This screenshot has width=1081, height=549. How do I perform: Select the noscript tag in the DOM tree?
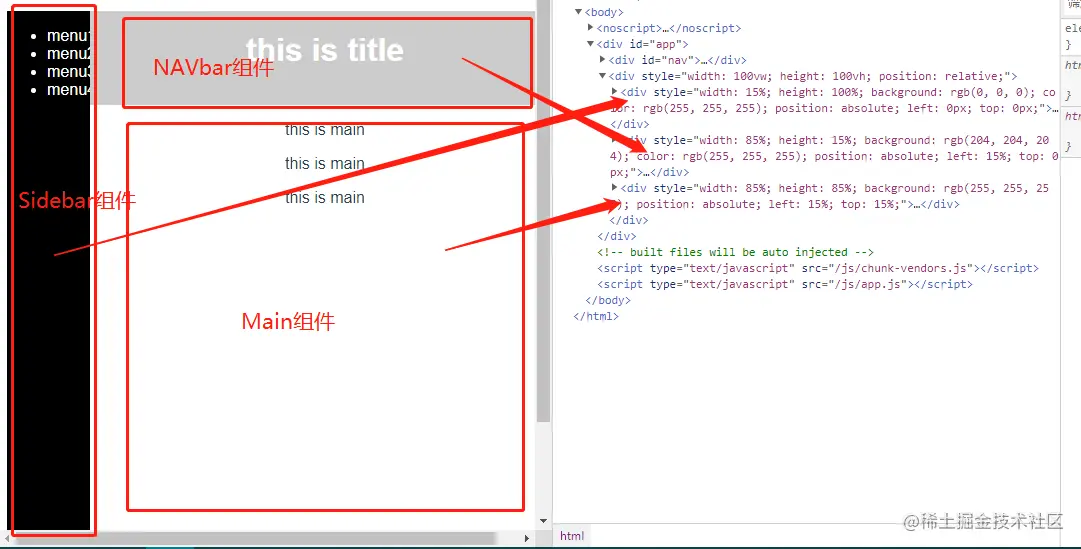tap(669, 28)
